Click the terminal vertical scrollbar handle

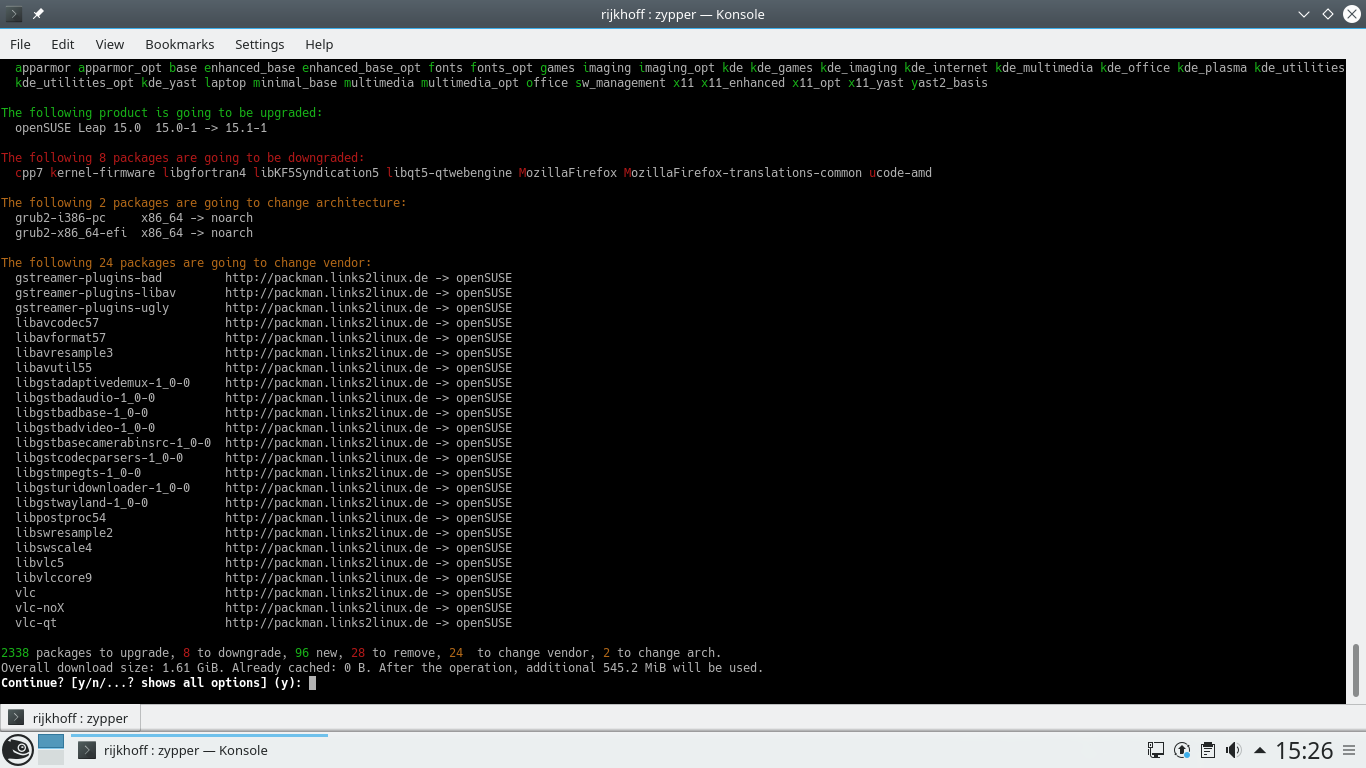tap(1356, 672)
